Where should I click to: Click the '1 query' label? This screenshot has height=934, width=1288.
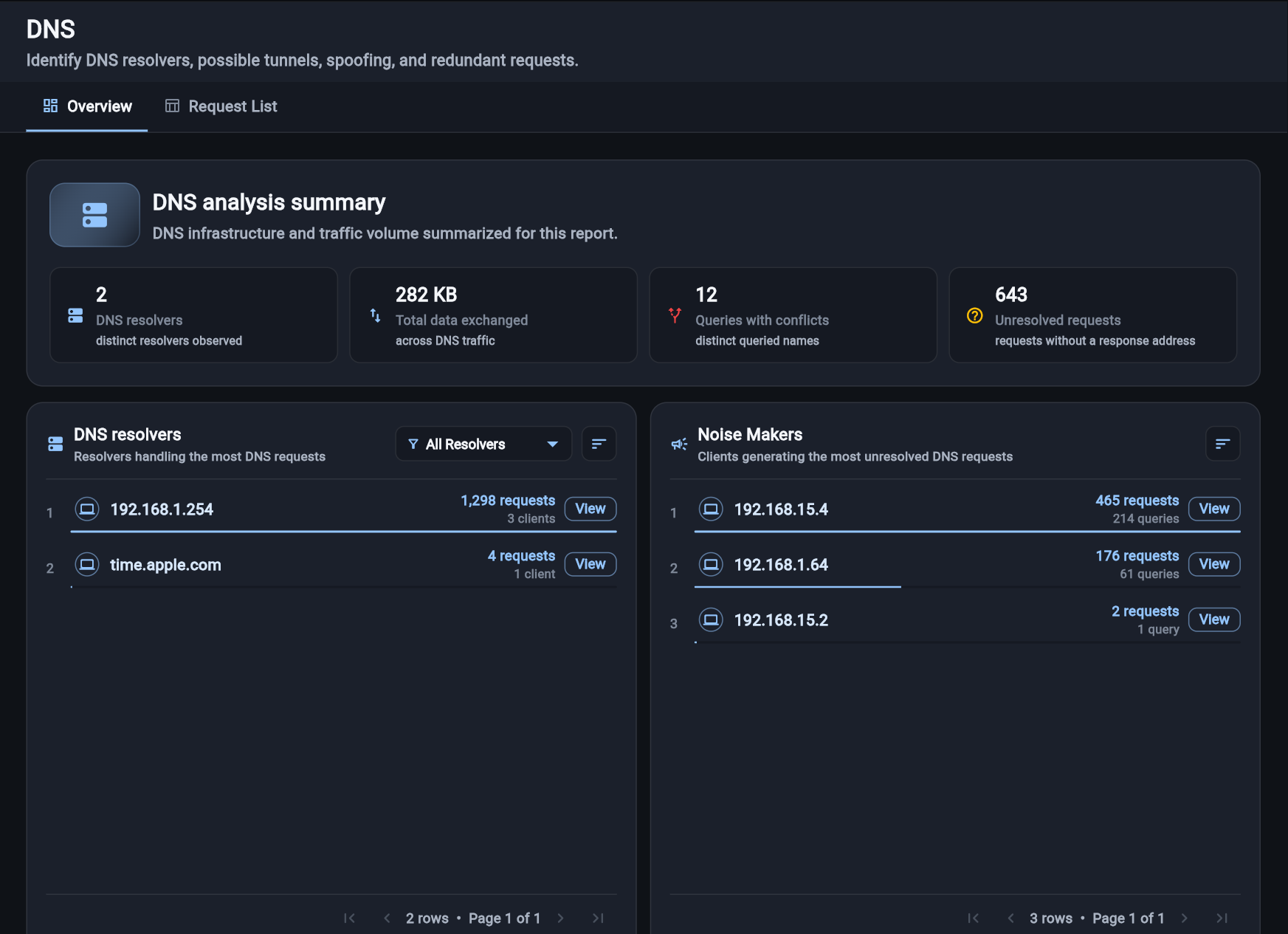click(x=1158, y=629)
